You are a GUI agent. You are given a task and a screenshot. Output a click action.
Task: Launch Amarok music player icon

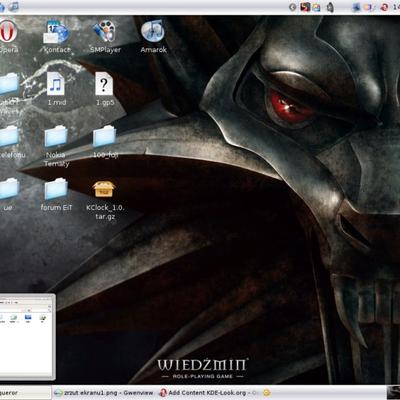[153, 31]
